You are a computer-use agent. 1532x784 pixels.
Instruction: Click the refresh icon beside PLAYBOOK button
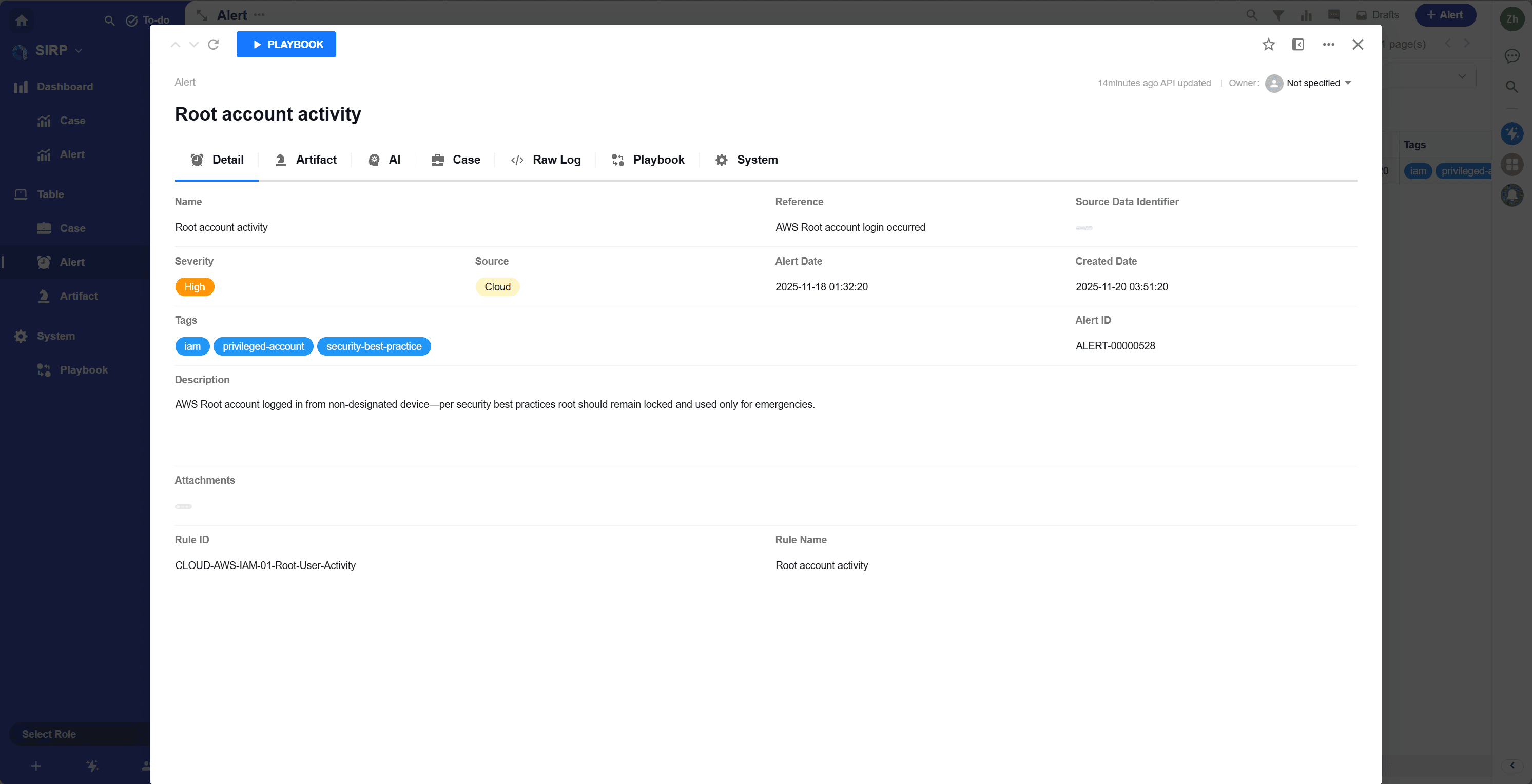[x=214, y=45]
